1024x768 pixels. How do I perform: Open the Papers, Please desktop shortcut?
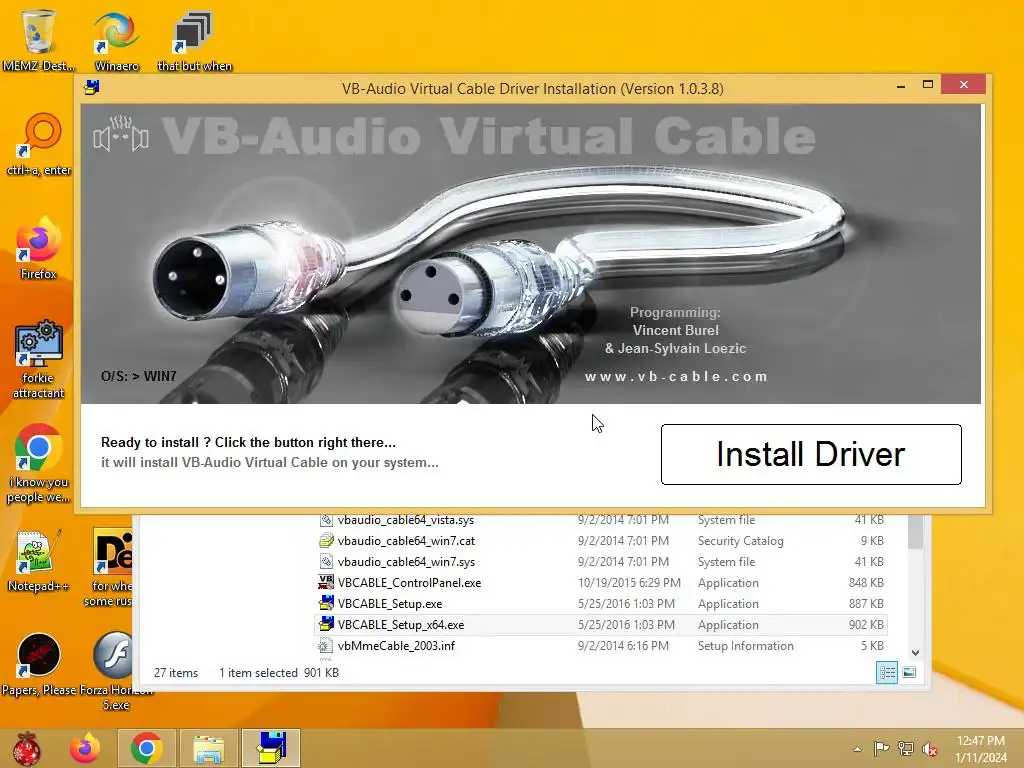pyautogui.click(x=38, y=664)
